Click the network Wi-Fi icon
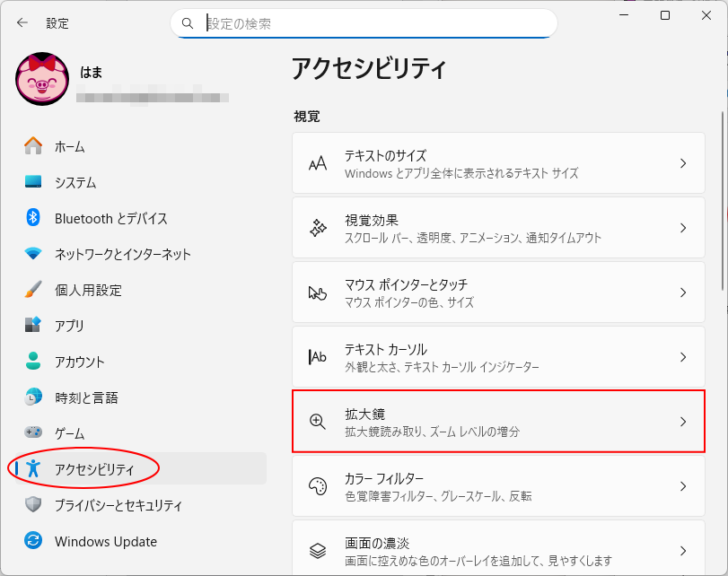Viewport: 728px width, 576px height. pyautogui.click(x=33, y=253)
